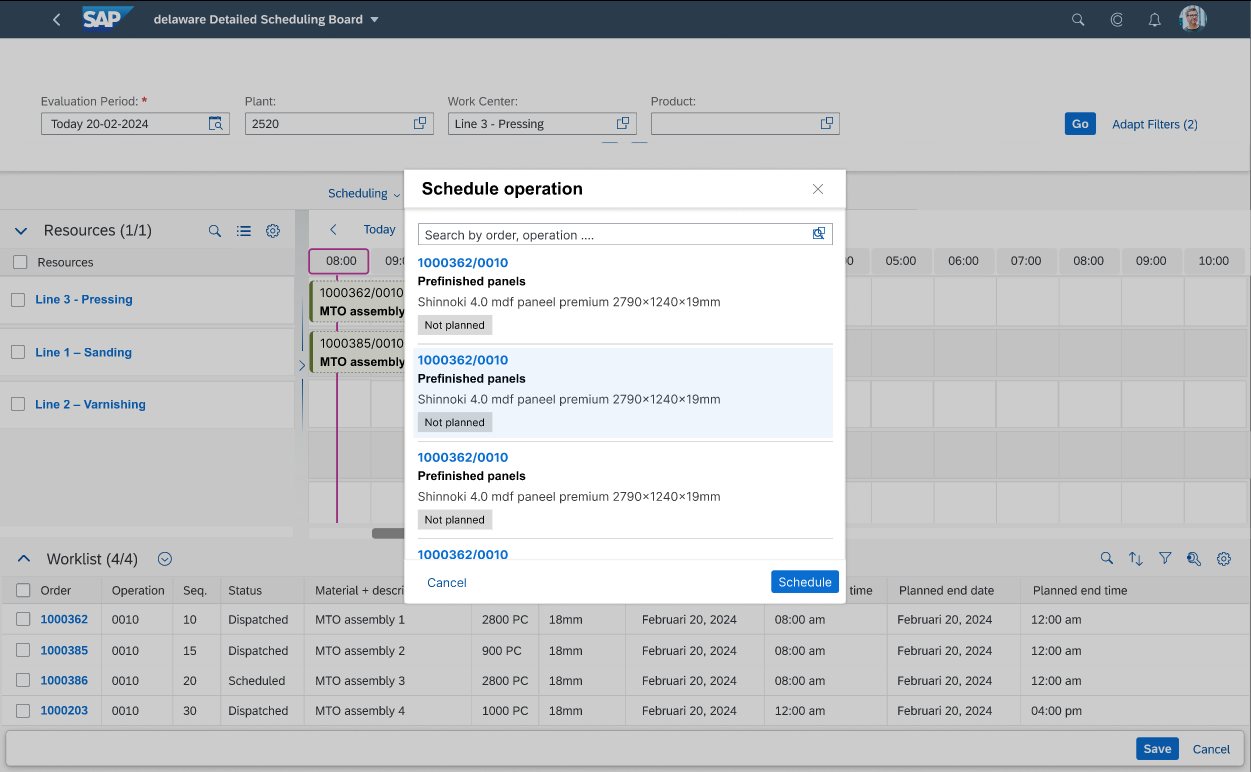Image resolution: width=1251 pixels, height=772 pixels.
Task: Click Cancel in Schedule operation dialog
Action: pyautogui.click(x=446, y=582)
